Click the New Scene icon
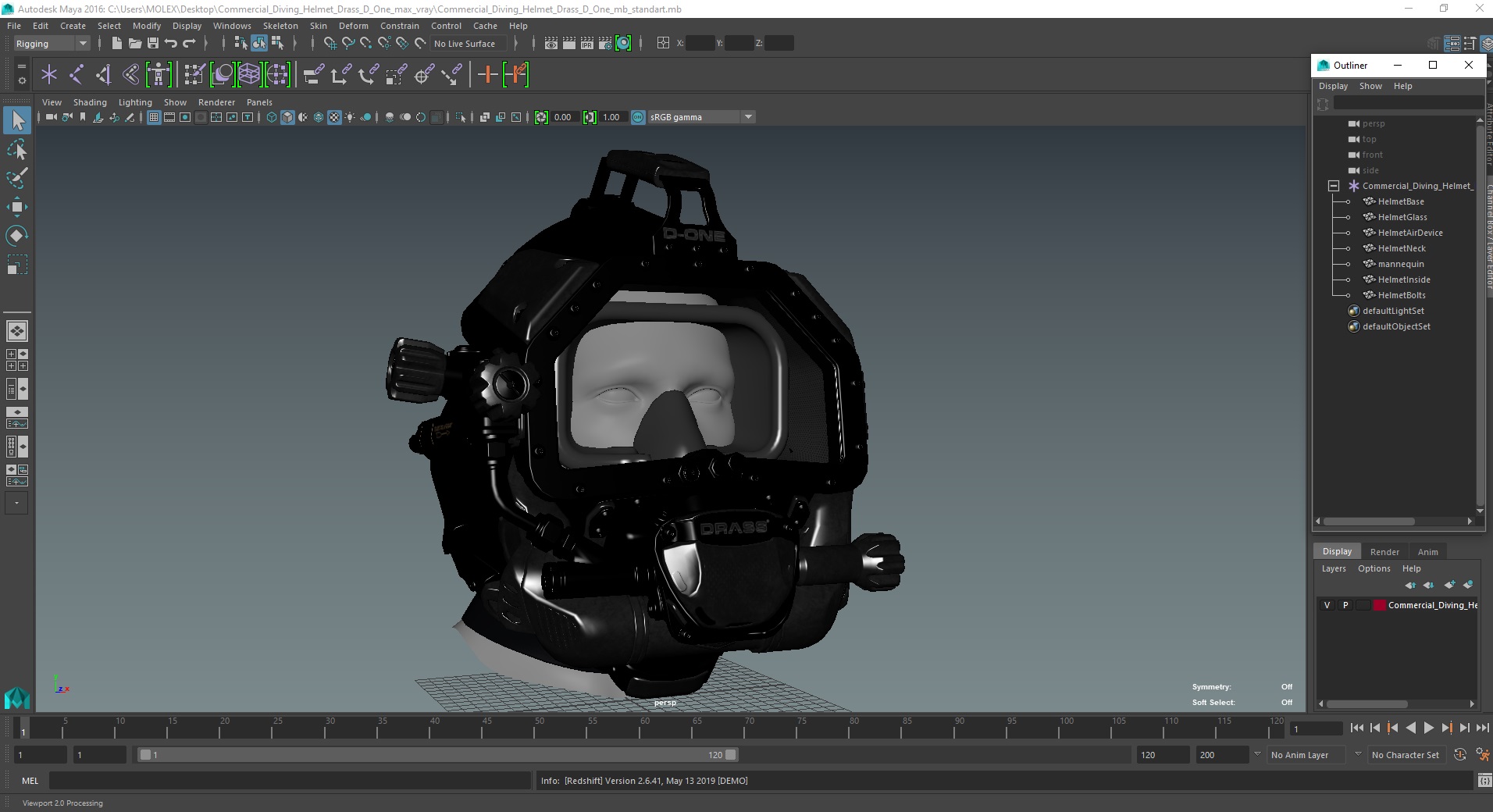The height and width of the screenshot is (812, 1493). click(116, 44)
